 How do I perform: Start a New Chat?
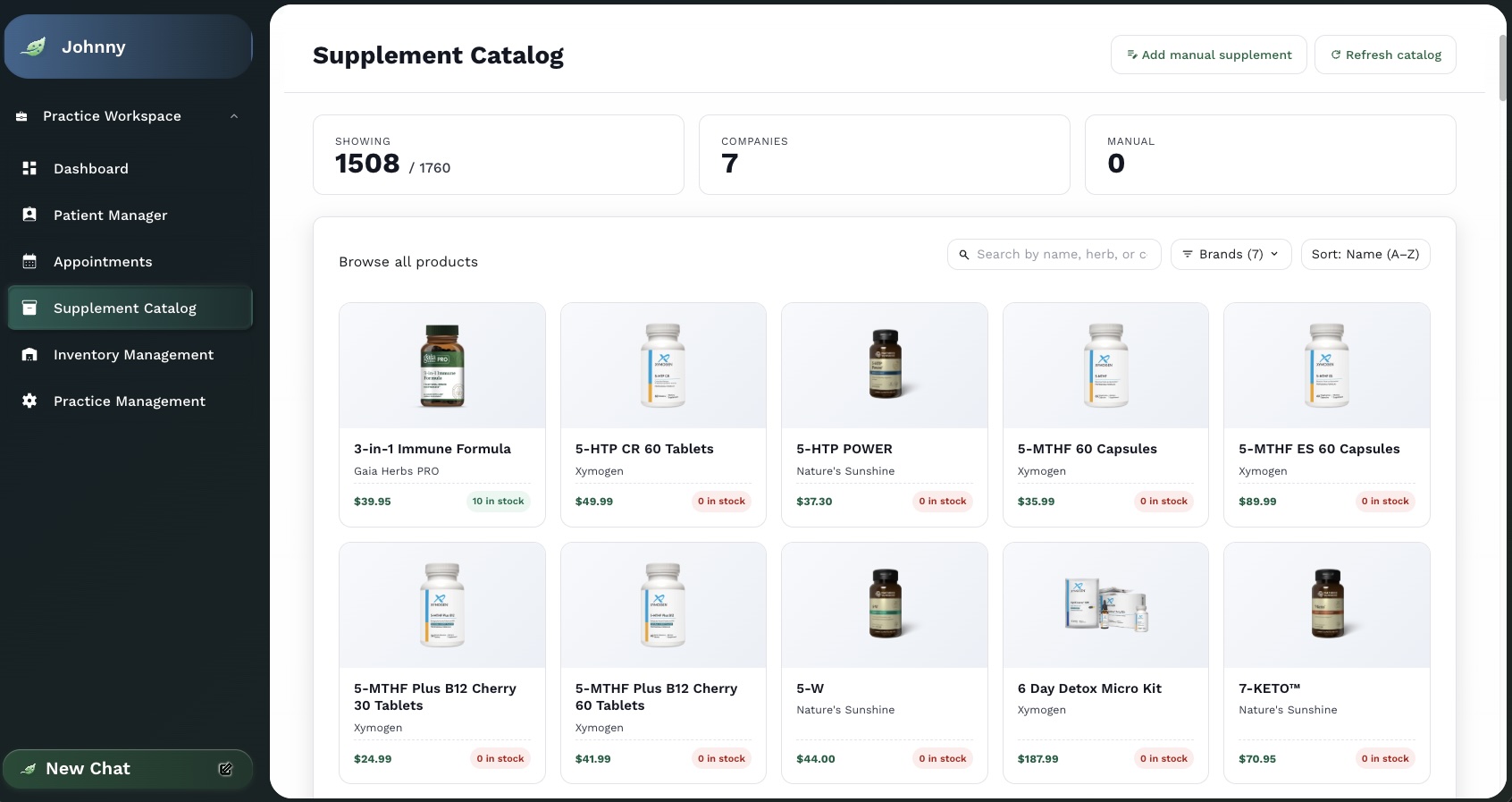(x=128, y=769)
